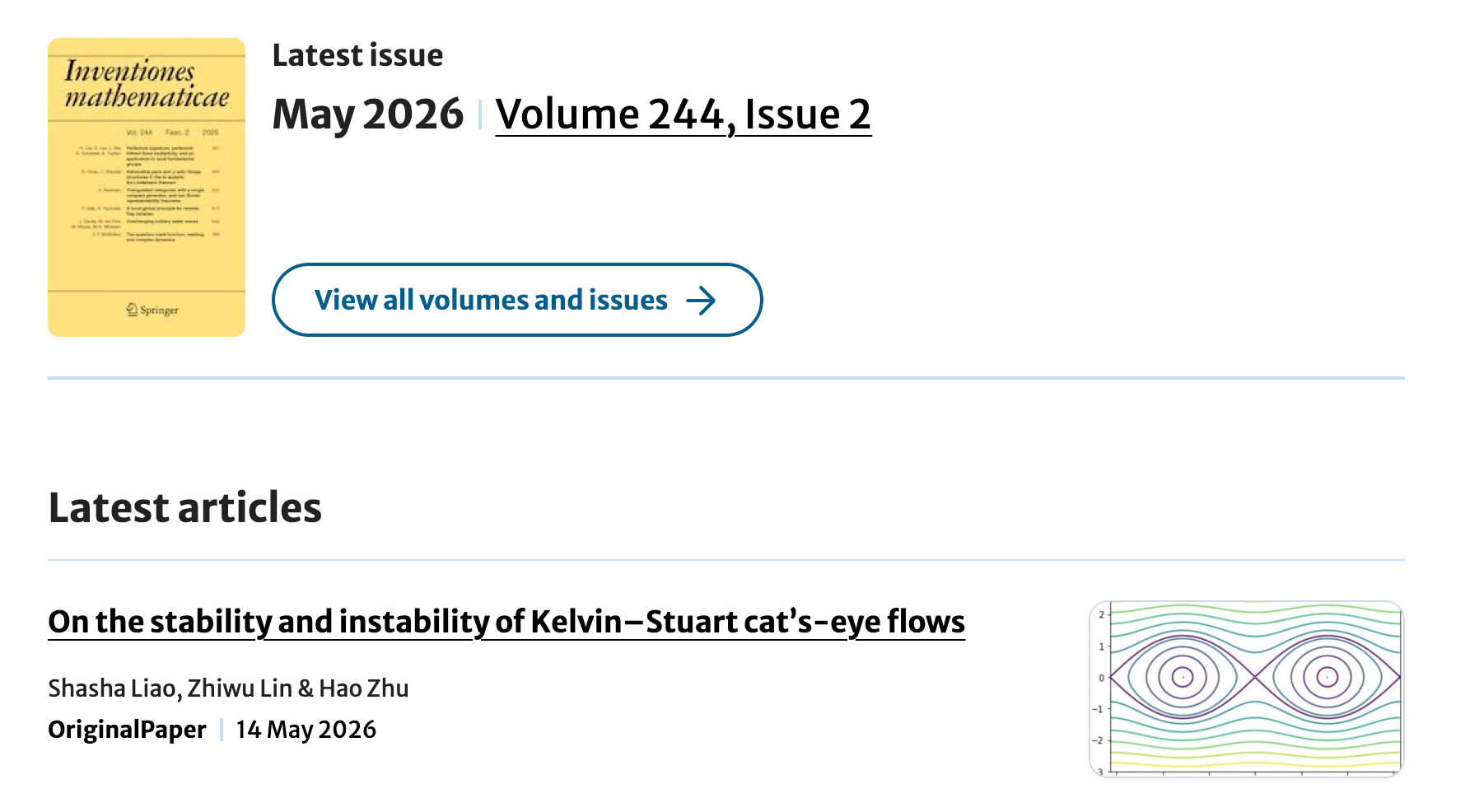This screenshot has height=812, width=1479.
Task: Click author name Hao Zhu
Action: point(364,688)
